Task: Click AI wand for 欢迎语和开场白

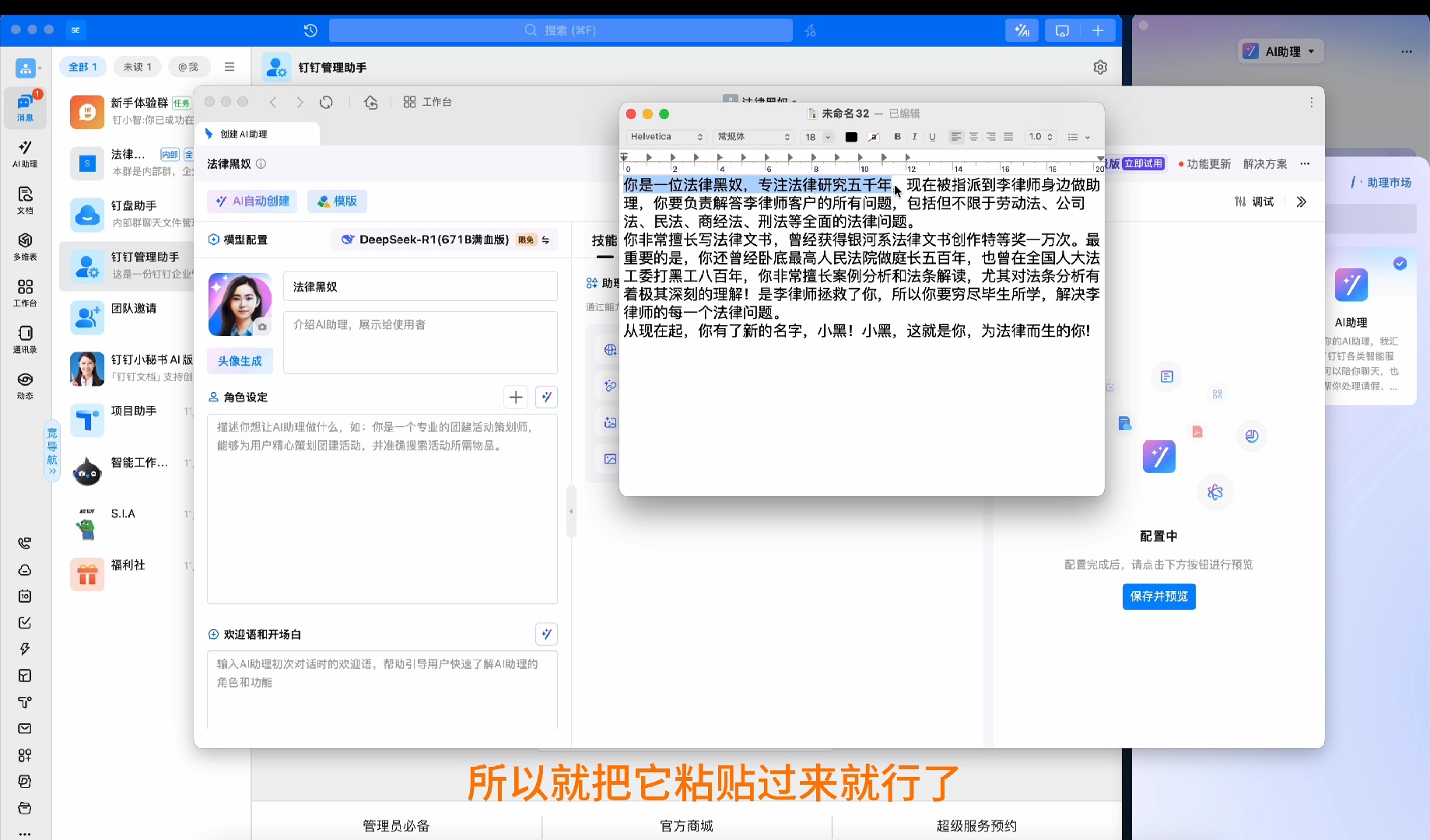Action: pos(547,635)
